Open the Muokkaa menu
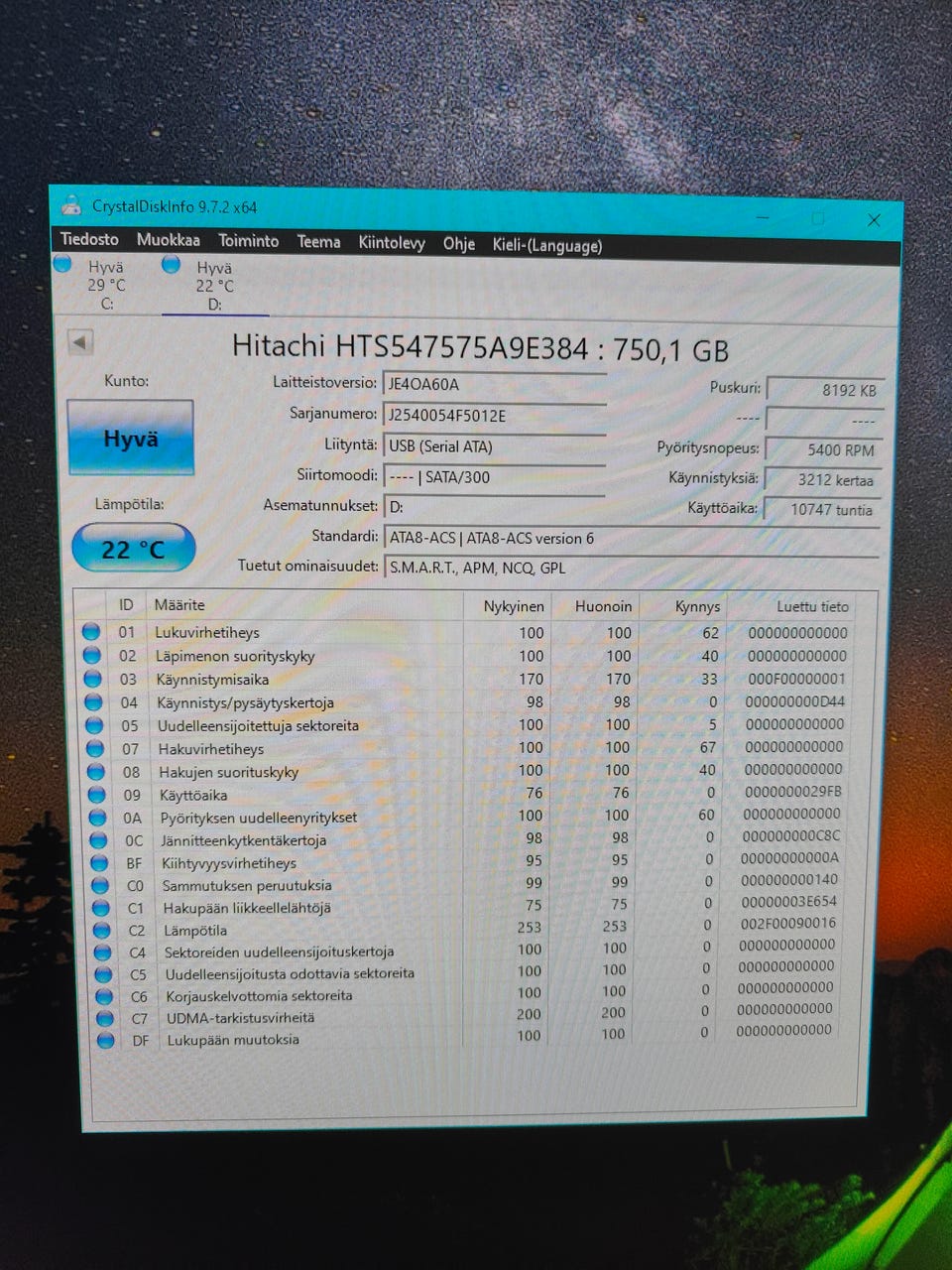This screenshot has width=952, height=1270. 168,240
